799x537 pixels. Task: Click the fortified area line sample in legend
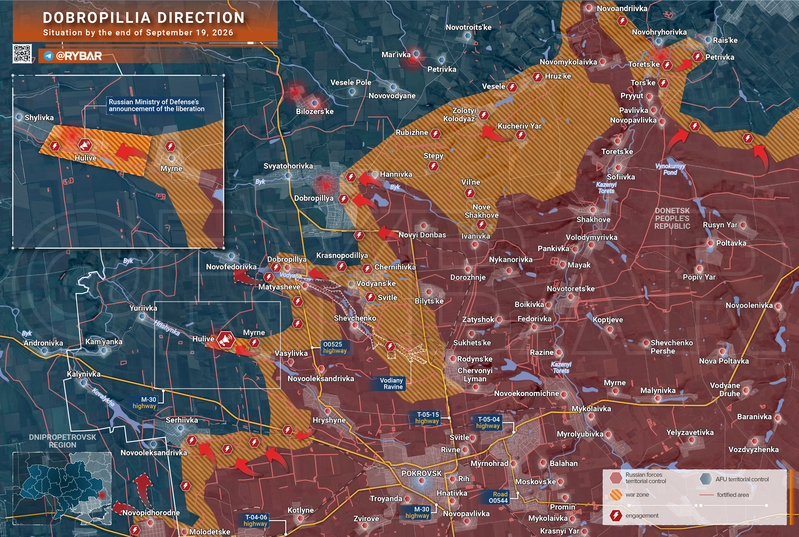(706, 495)
